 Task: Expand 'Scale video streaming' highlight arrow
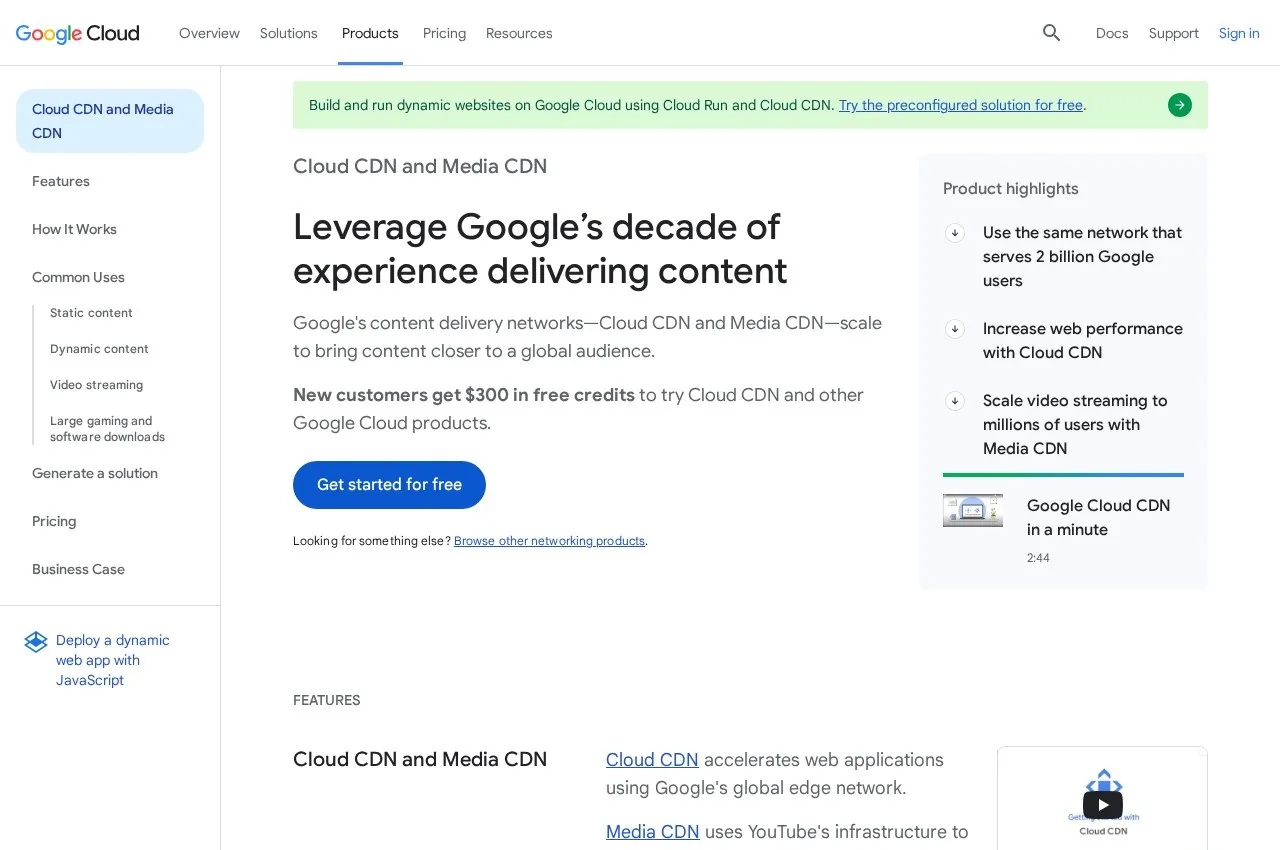tap(955, 401)
